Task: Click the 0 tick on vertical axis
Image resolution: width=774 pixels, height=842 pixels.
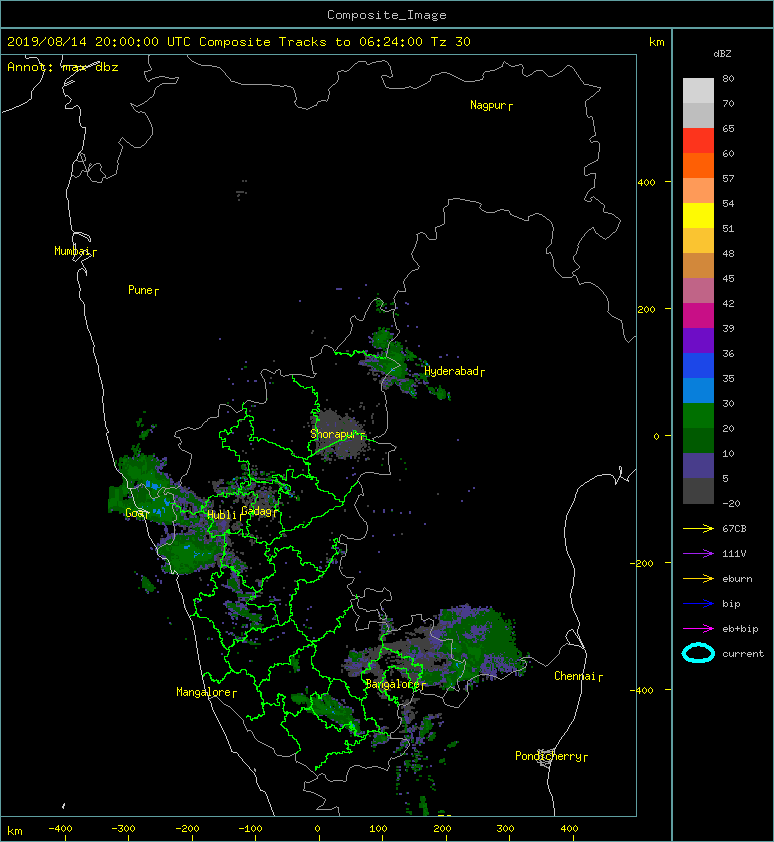Action: click(656, 436)
